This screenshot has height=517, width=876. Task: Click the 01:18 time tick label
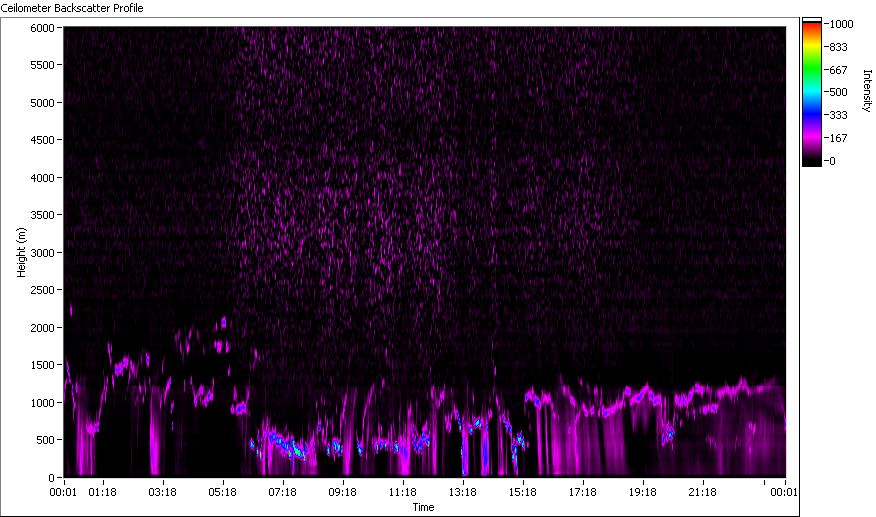click(103, 492)
